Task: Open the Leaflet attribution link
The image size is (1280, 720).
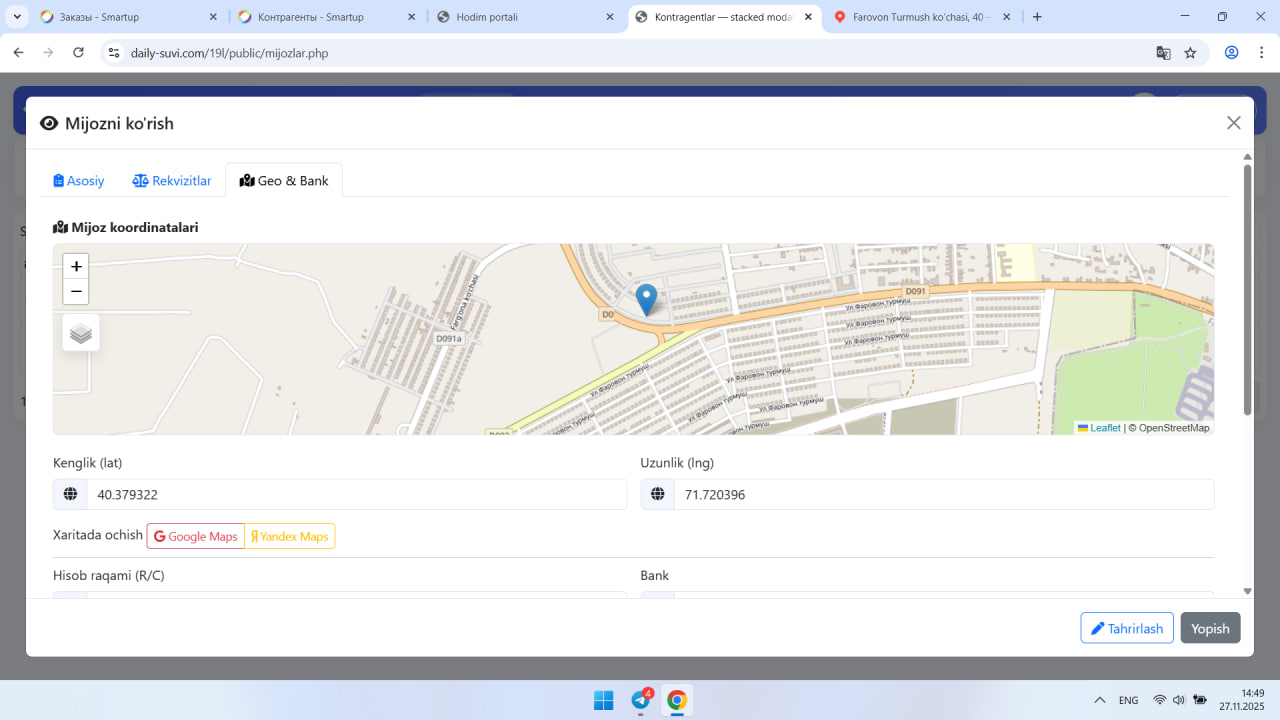Action: click(1099, 428)
